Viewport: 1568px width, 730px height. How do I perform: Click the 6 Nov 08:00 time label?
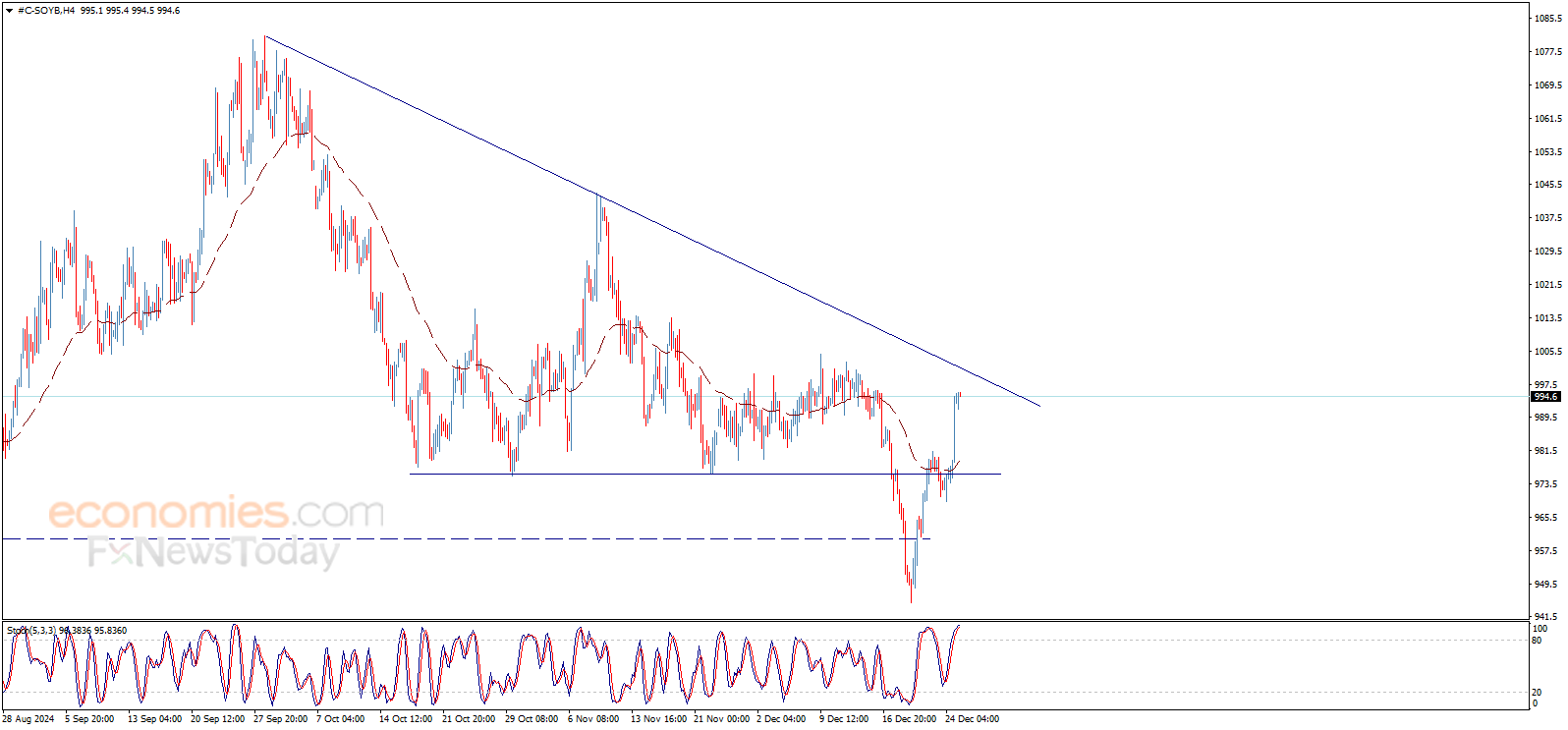tap(593, 719)
